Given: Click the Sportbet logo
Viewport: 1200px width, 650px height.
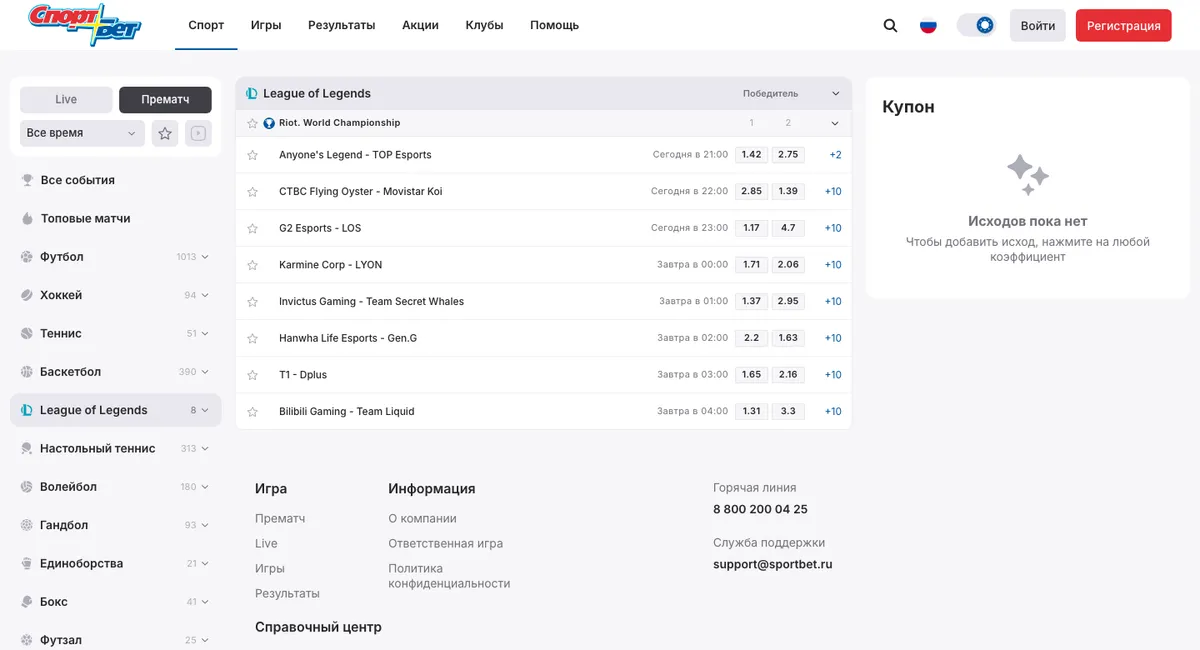Looking at the screenshot, I should pos(84,24).
